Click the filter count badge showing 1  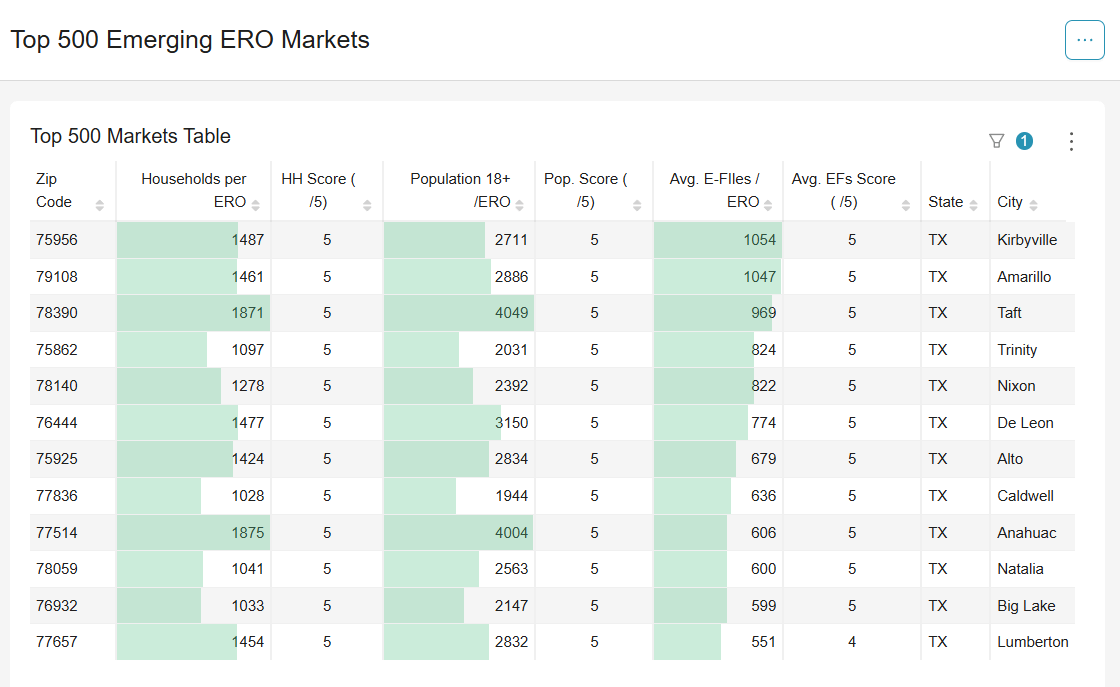(x=1024, y=141)
